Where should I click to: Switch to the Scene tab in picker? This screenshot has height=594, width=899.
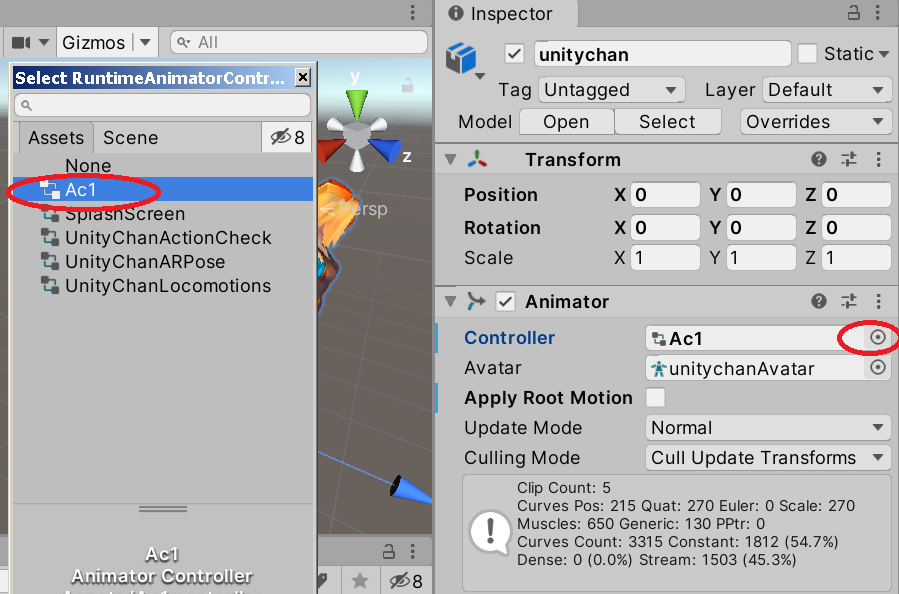coord(131,138)
